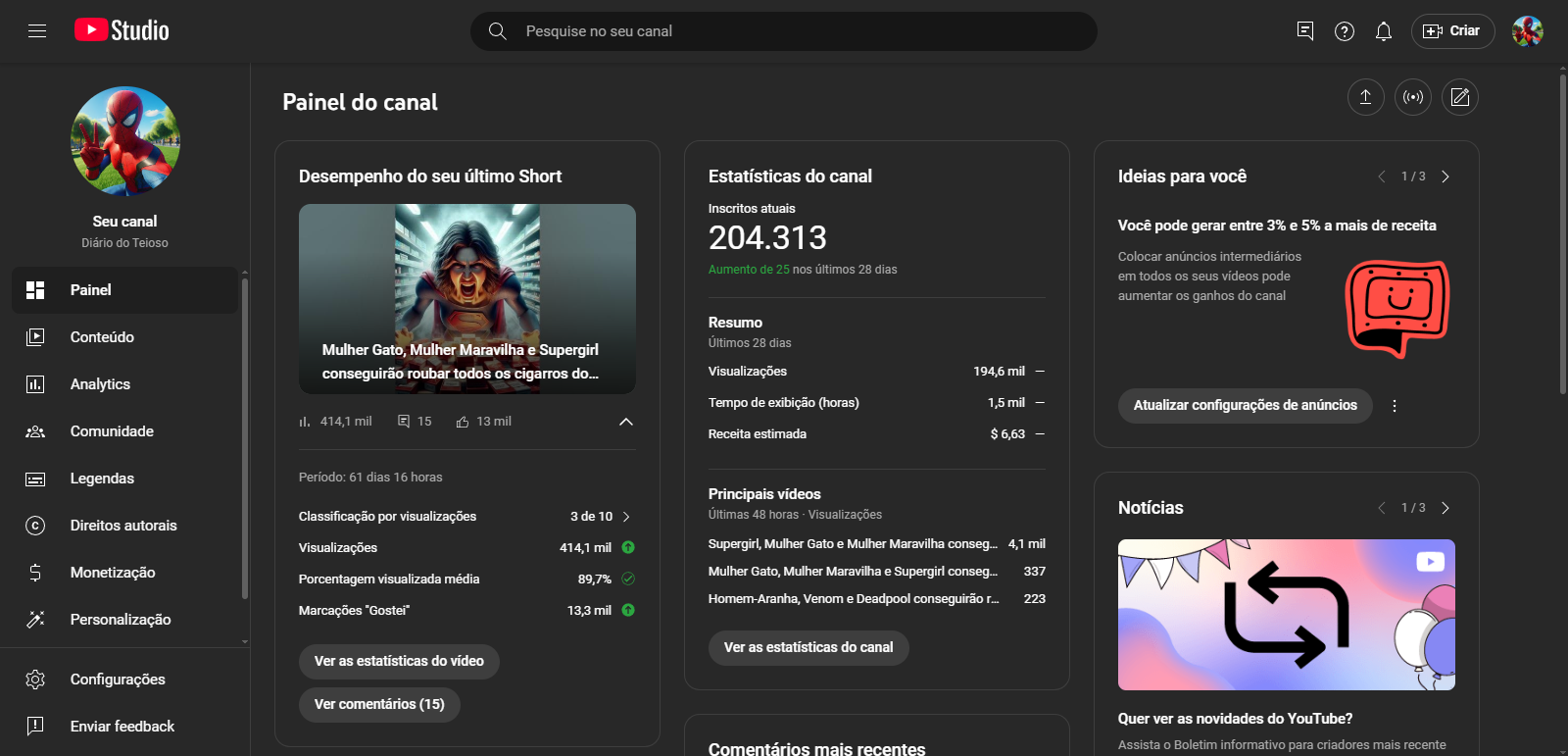Click the Short's views bar icon (414,1 mil)
Image resolution: width=1568 pixels, height=756 pixels.
305,422
